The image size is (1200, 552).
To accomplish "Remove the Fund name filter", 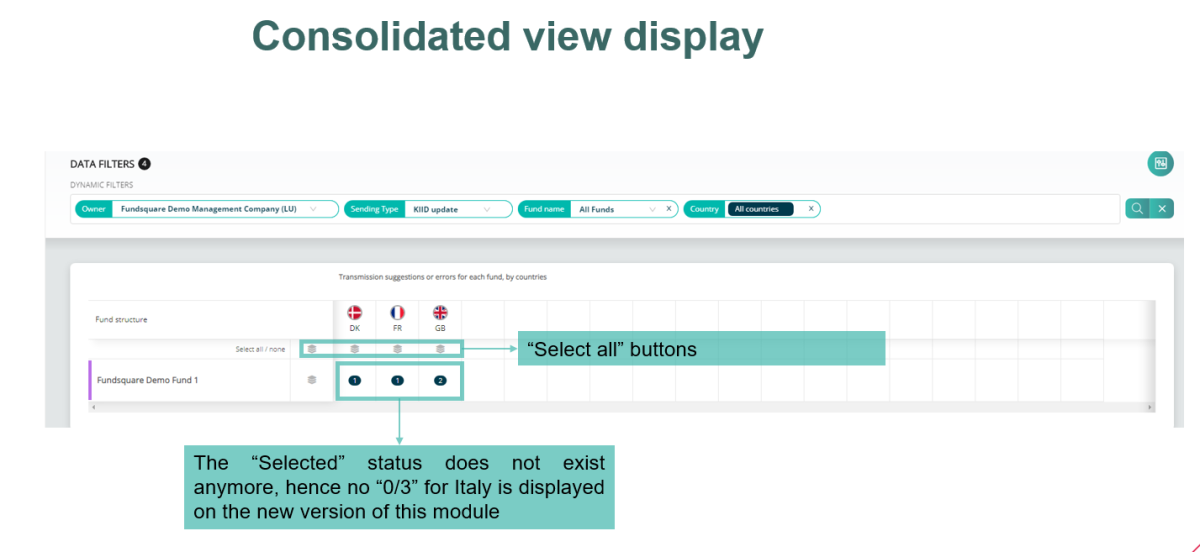I will tap(668, 209).
